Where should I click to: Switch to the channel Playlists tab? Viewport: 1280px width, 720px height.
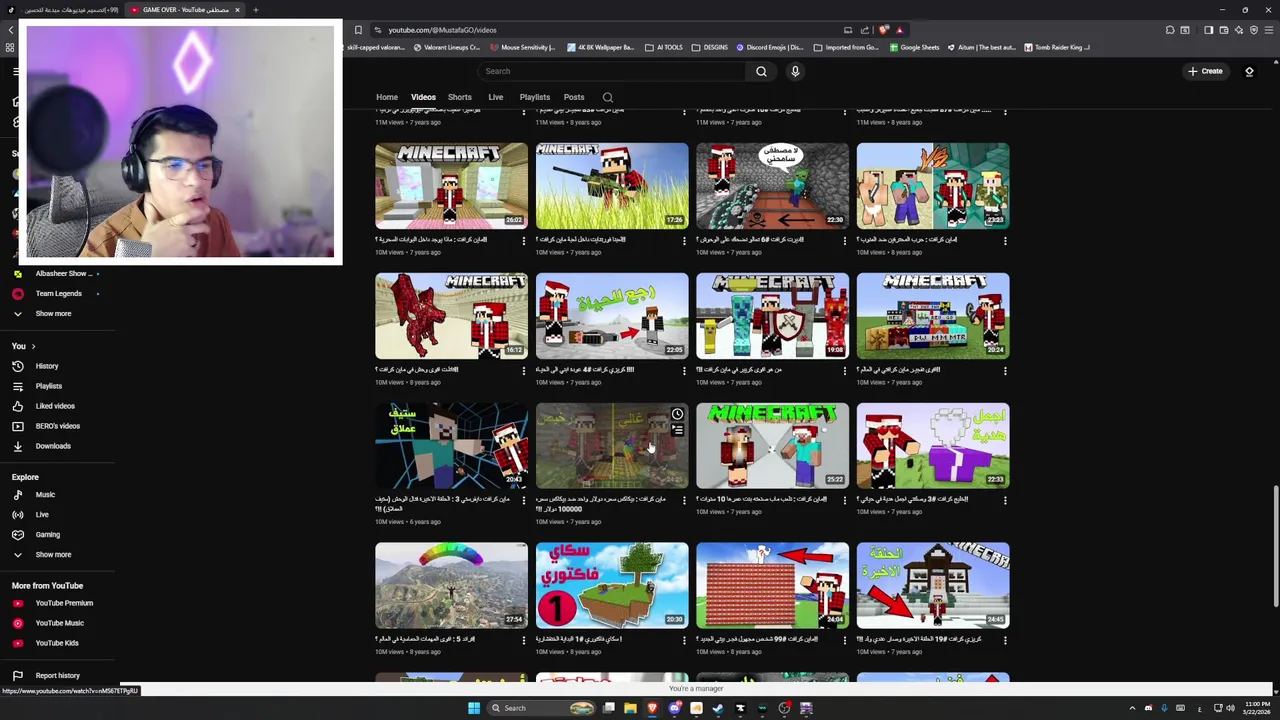coord(535,97)
